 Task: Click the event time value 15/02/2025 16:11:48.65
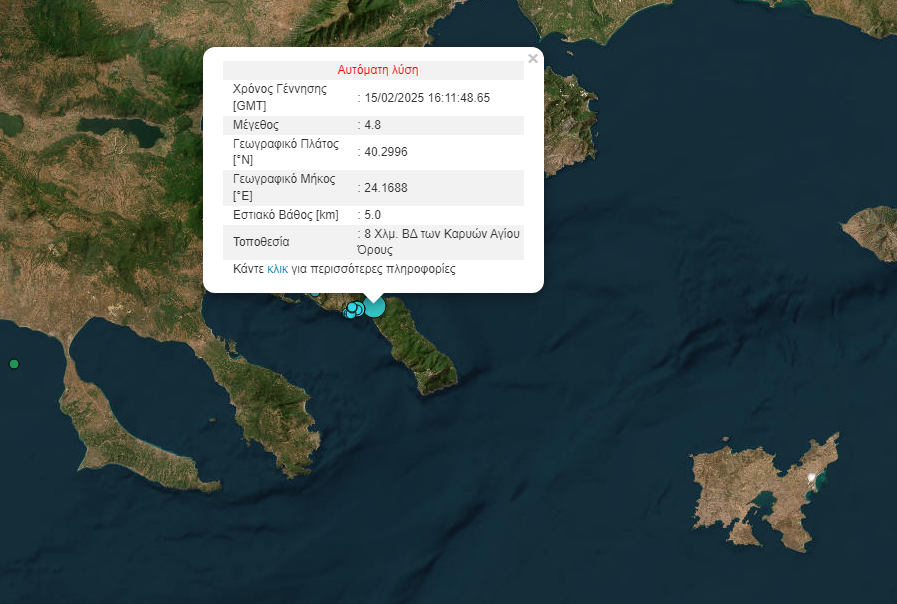[427, 97]
